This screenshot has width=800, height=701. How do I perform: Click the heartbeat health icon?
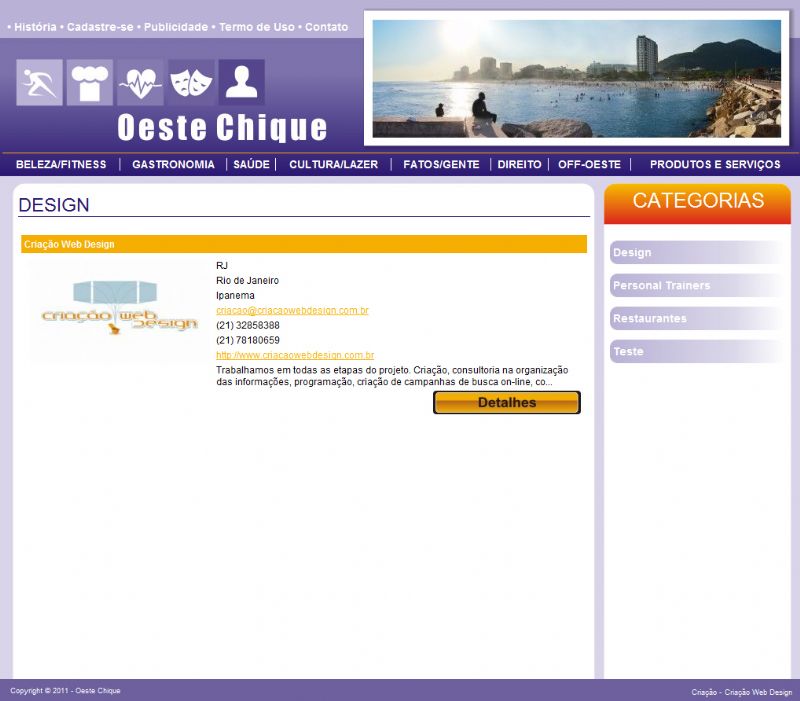pyautogui.click(x=140, y=82)
